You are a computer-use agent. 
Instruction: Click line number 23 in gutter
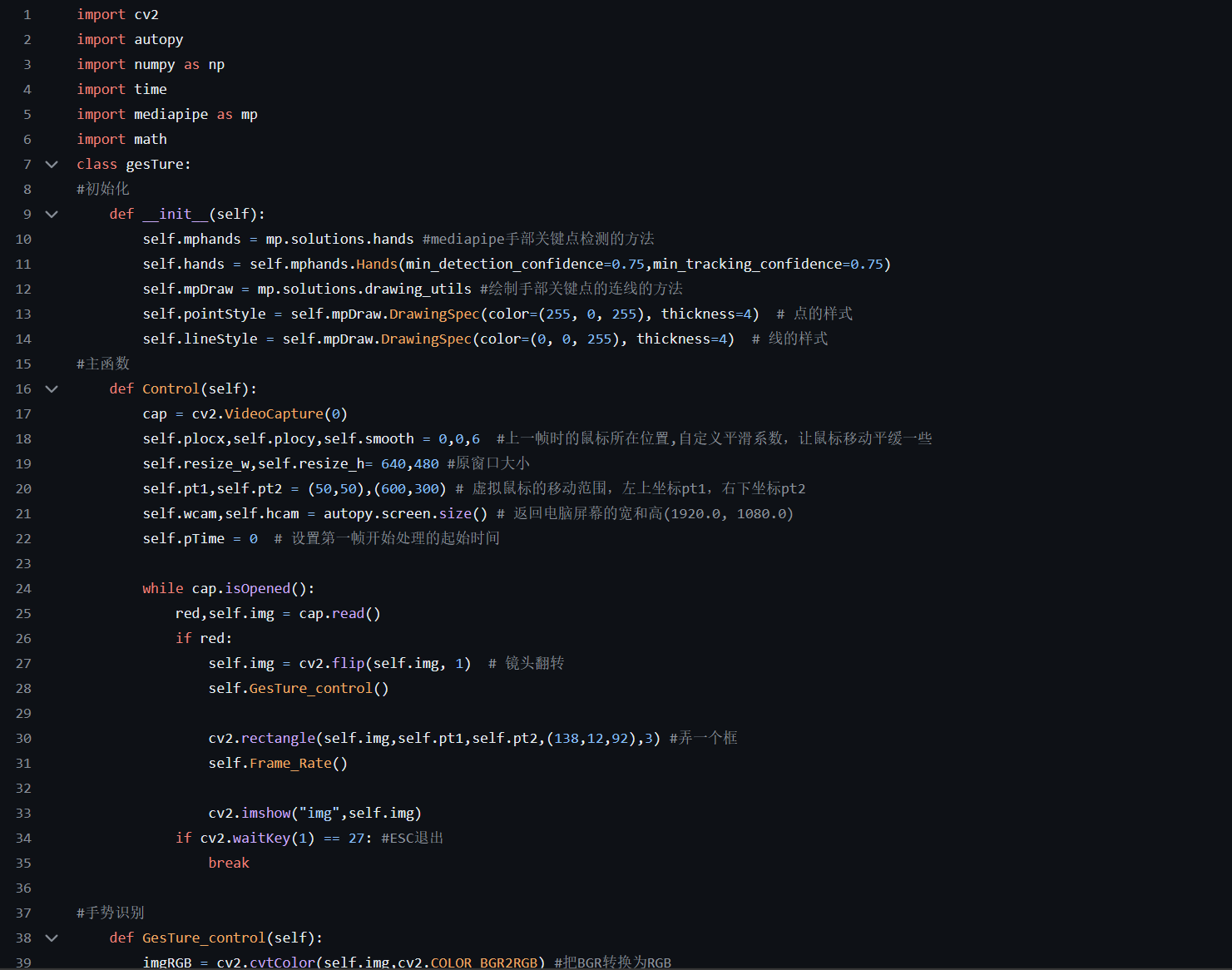(x=23, y=563)
